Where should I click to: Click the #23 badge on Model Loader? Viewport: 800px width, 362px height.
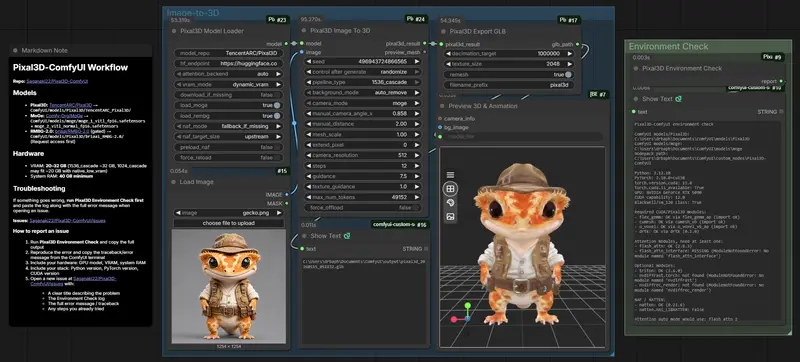(278, 20)
